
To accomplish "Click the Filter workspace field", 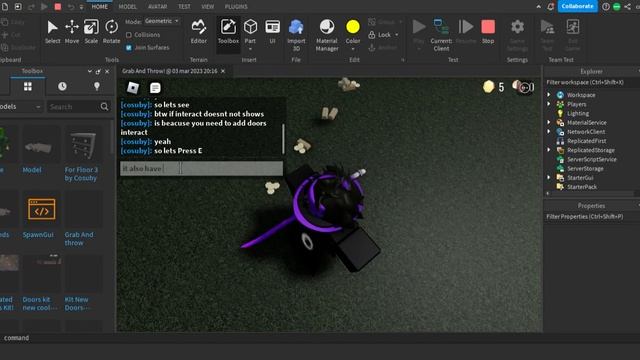I will [592, 82].
